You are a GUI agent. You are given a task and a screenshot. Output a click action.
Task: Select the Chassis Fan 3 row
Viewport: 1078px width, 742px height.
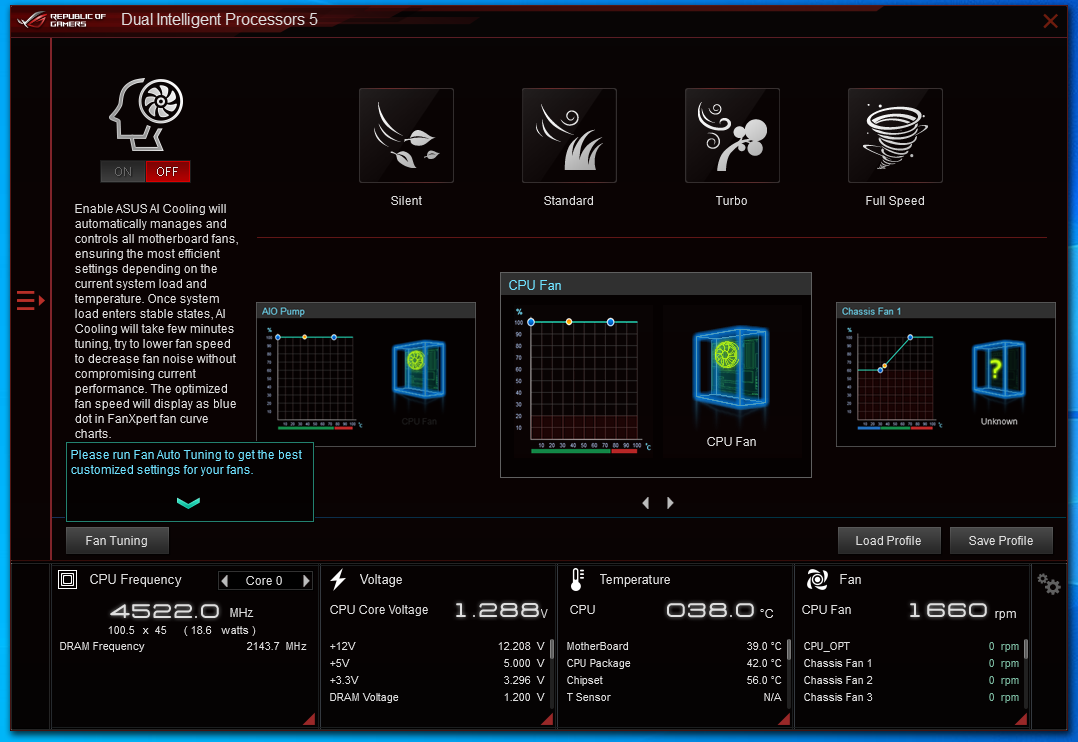[x=911, y=697]
